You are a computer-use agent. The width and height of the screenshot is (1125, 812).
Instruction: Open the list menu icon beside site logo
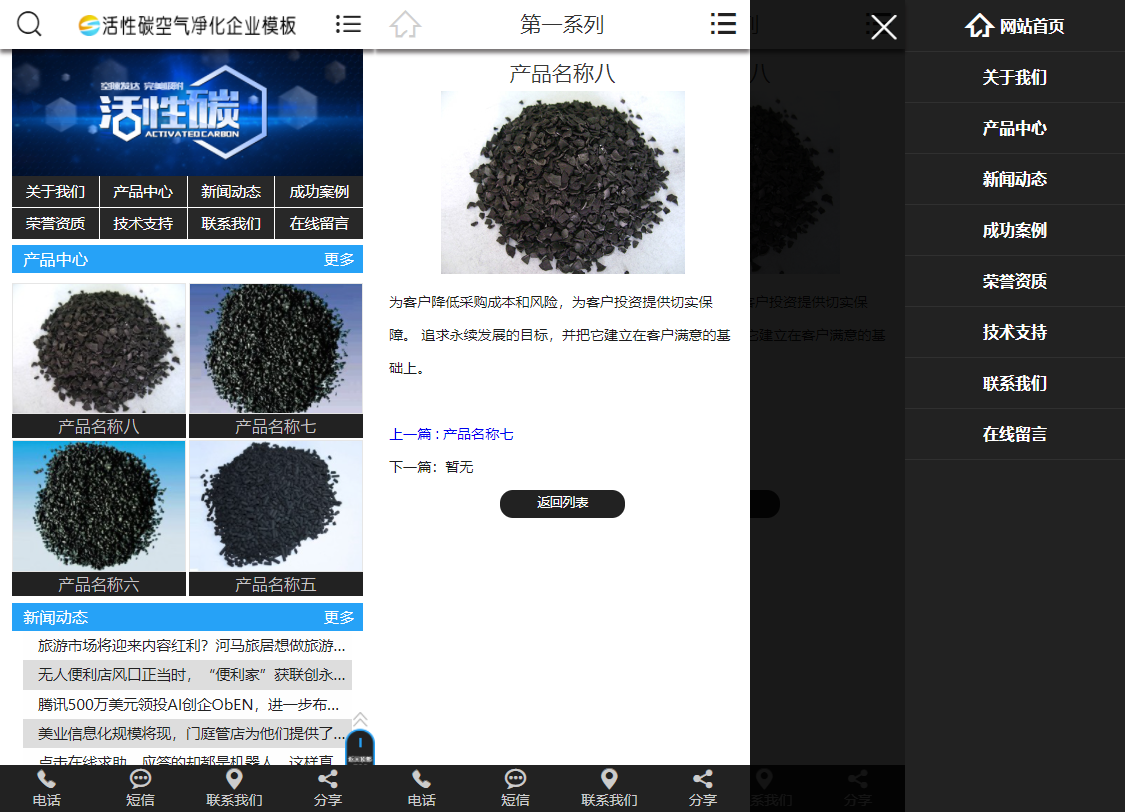click(348, 24)
